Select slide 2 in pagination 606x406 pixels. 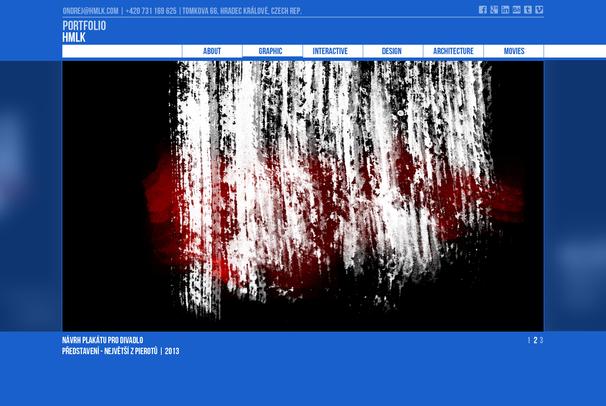pyautogui.click(x=535, y=341)
